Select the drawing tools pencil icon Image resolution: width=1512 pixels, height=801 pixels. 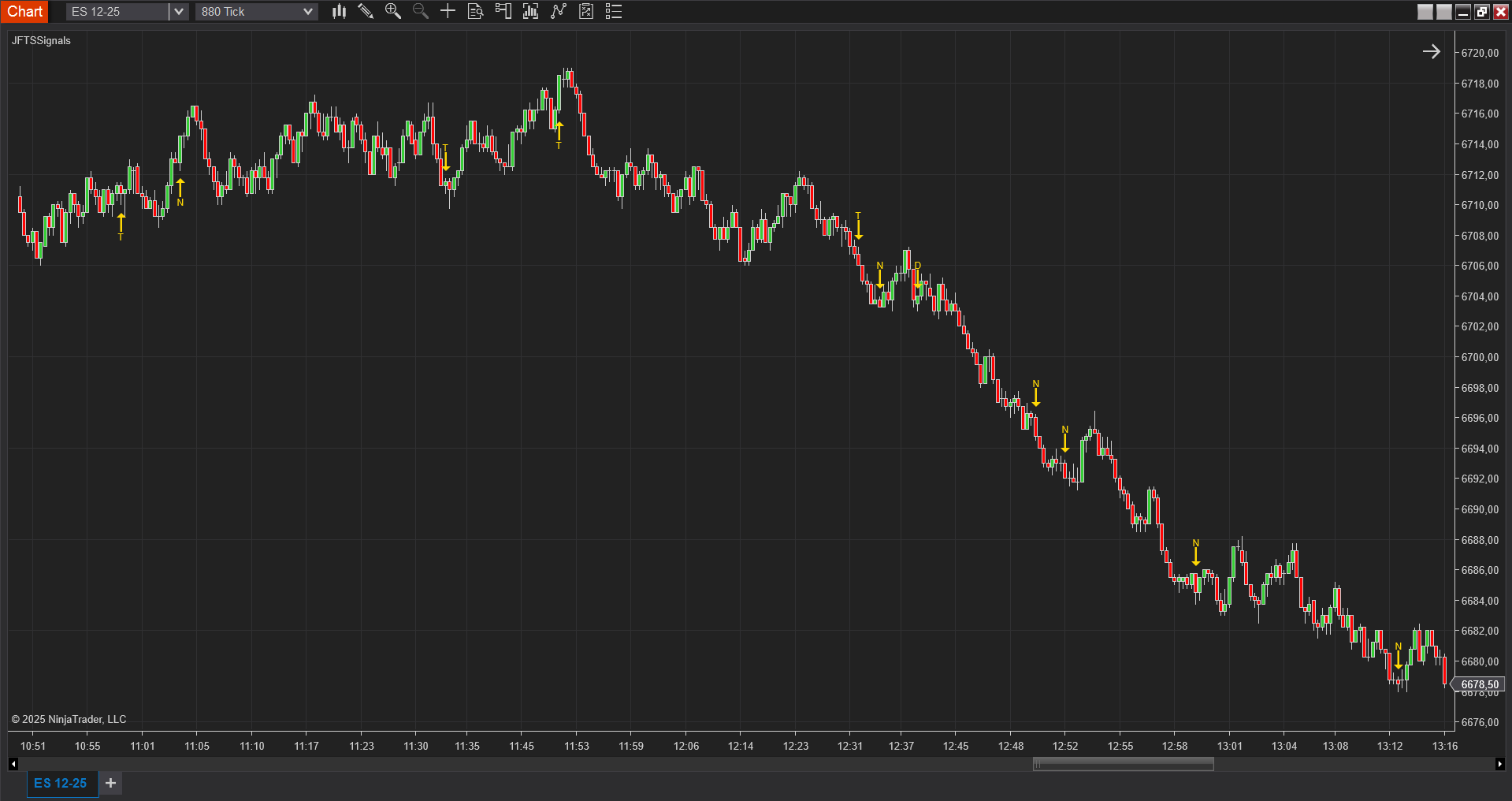pos(366,11)
